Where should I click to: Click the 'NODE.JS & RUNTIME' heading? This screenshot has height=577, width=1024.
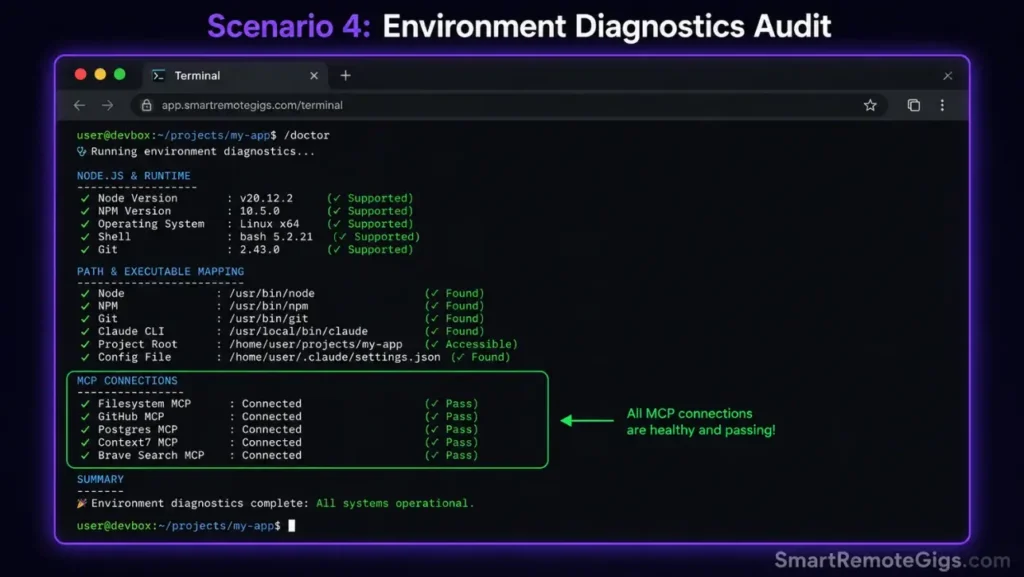pyautogui.click(x=134, y=176)
